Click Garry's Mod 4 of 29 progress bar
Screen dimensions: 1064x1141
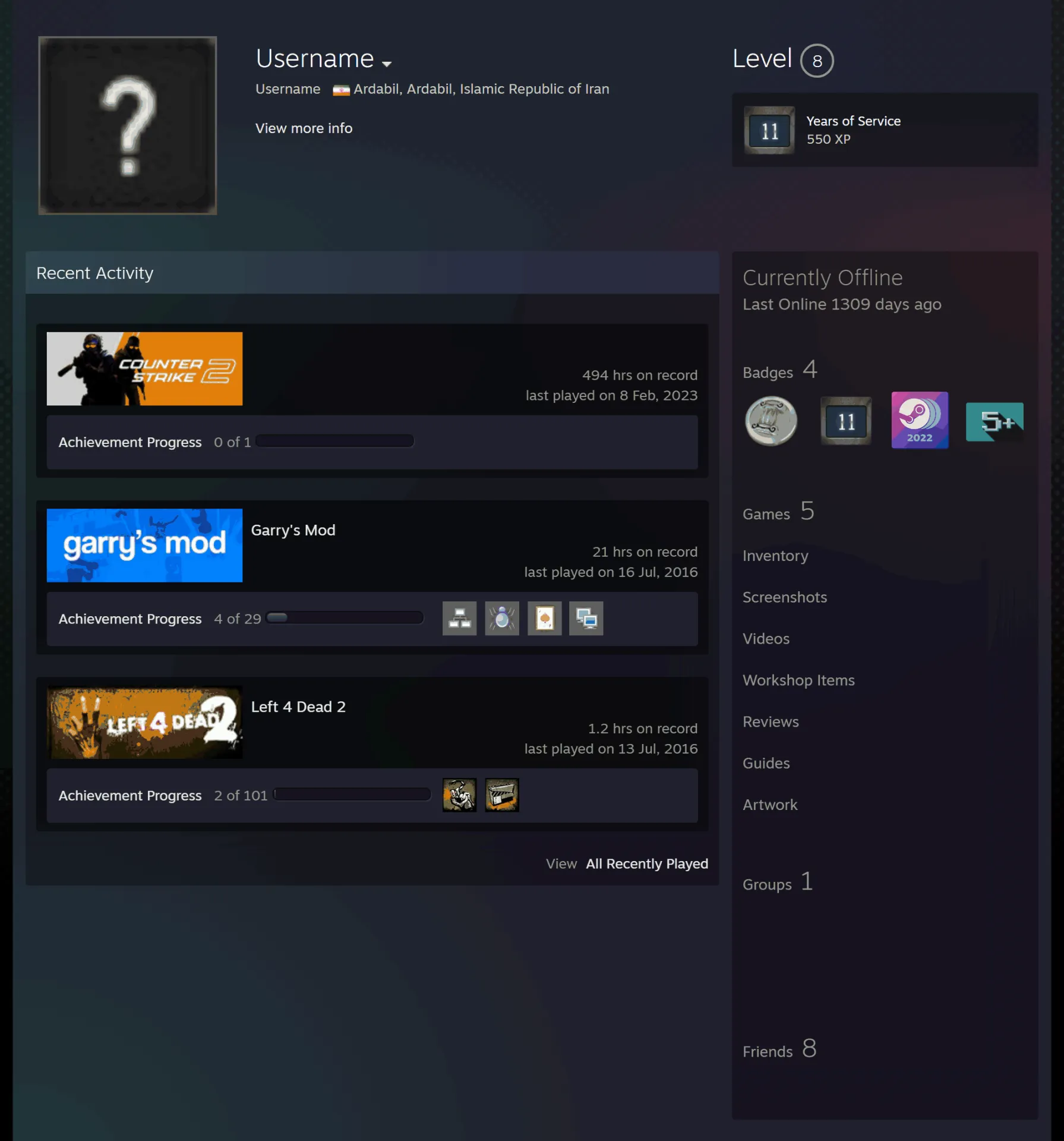(345, 618)
